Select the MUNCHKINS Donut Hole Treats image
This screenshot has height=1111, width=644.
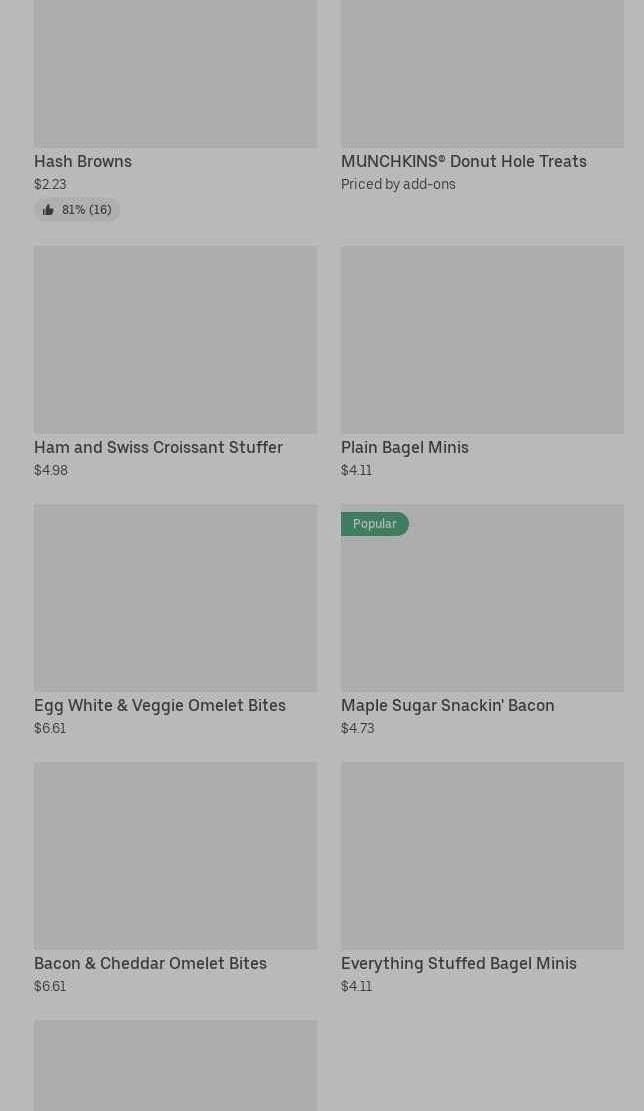coord(482,74)
